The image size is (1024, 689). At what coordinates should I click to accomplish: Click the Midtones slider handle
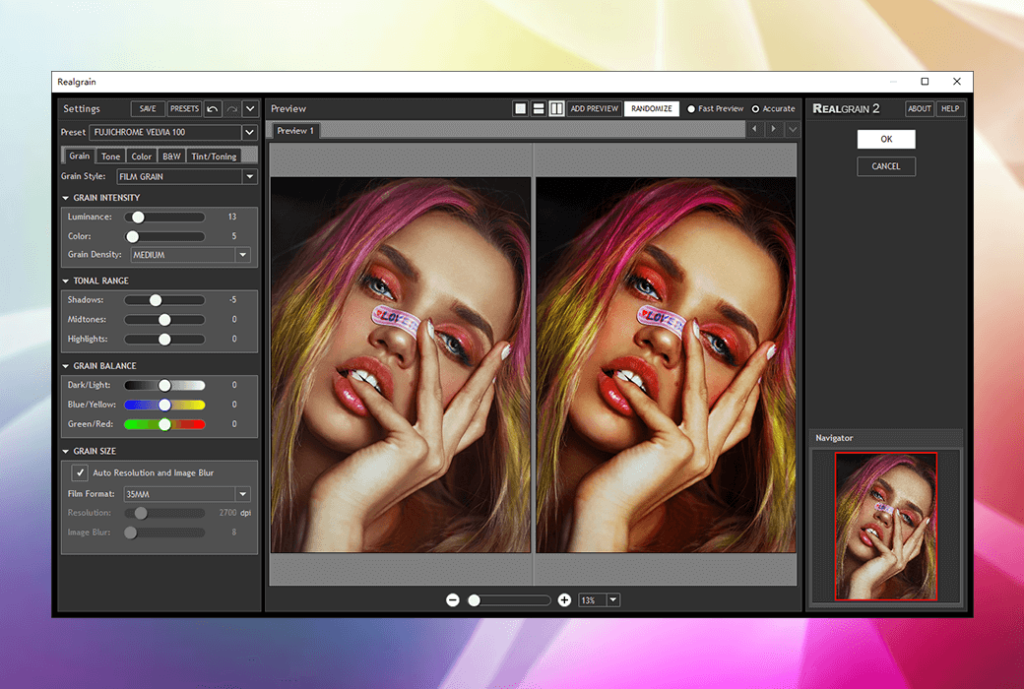[165, 320]
